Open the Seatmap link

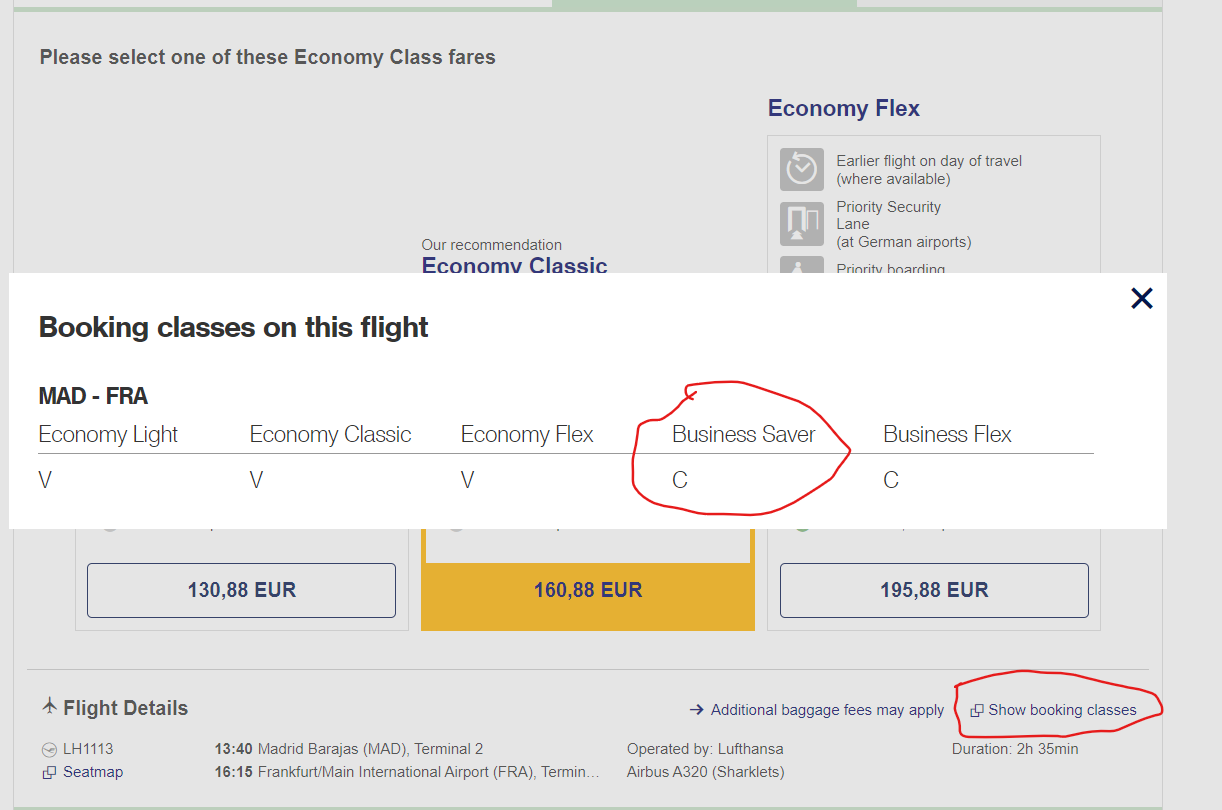92,772
